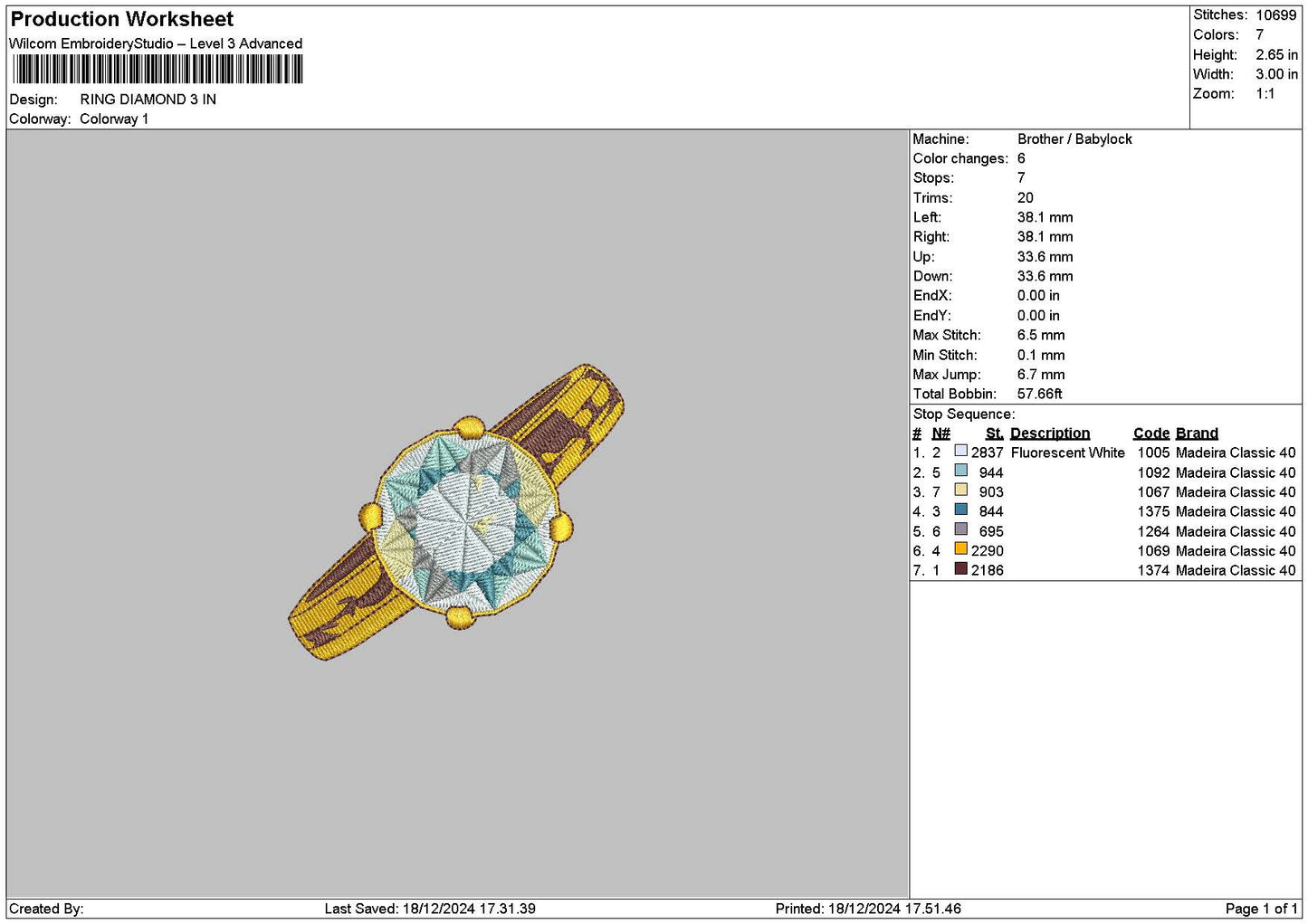Click the Height value 2.65 in
1308x924 pixels.
(1276, 55)
